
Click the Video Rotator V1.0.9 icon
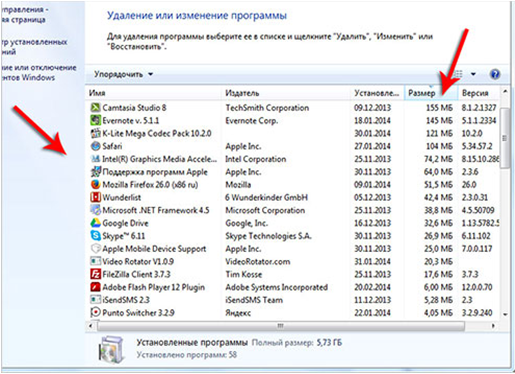tap(95, 261)
